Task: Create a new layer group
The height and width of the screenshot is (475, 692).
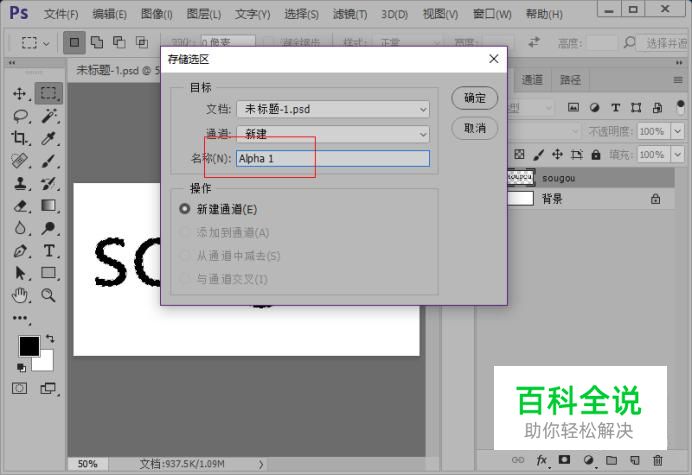Action: [611, 460]
